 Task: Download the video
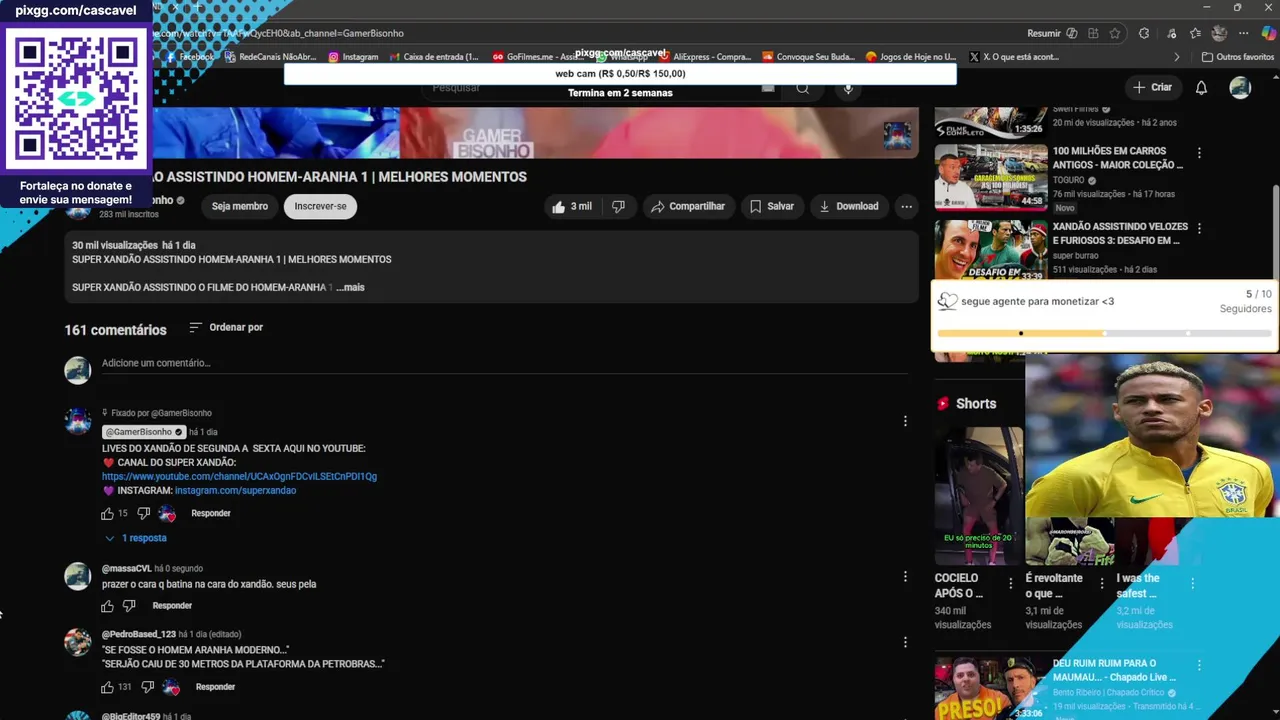click(x=848, y=207)
